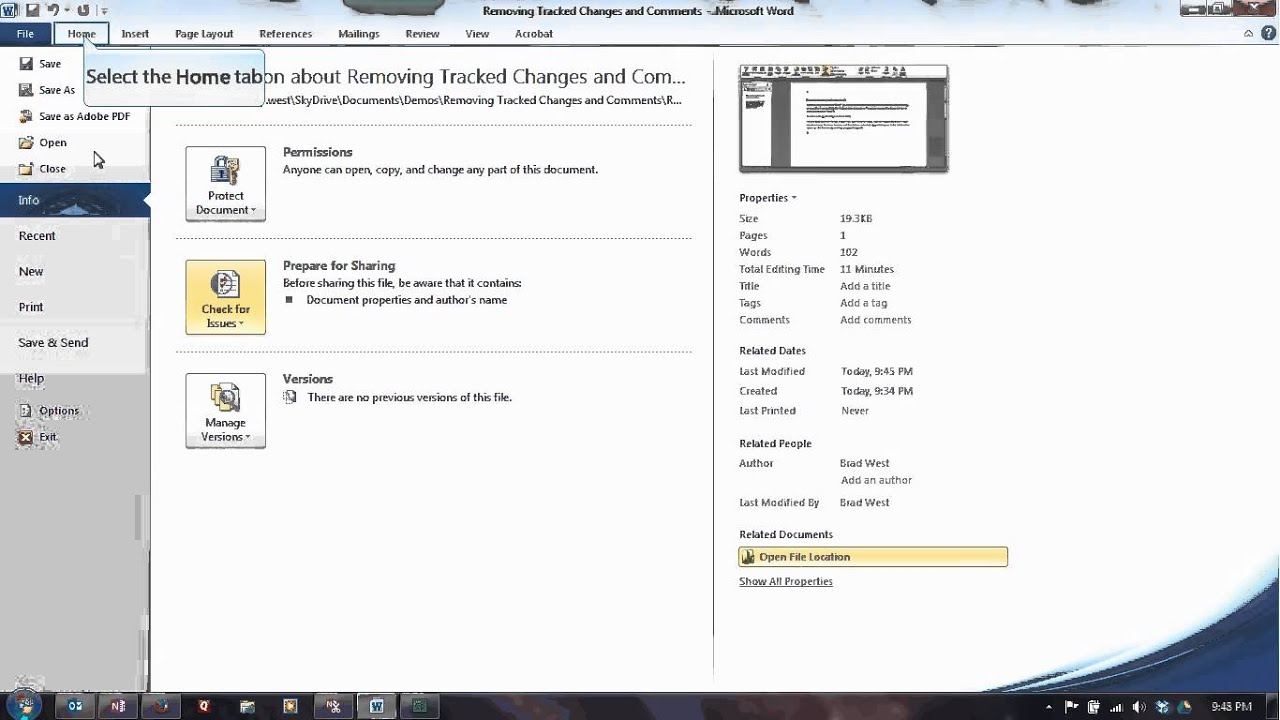The height and width of the screenshot is (720, 1280).
Task: Click Open in the File menu
Action: click(43, 142)
